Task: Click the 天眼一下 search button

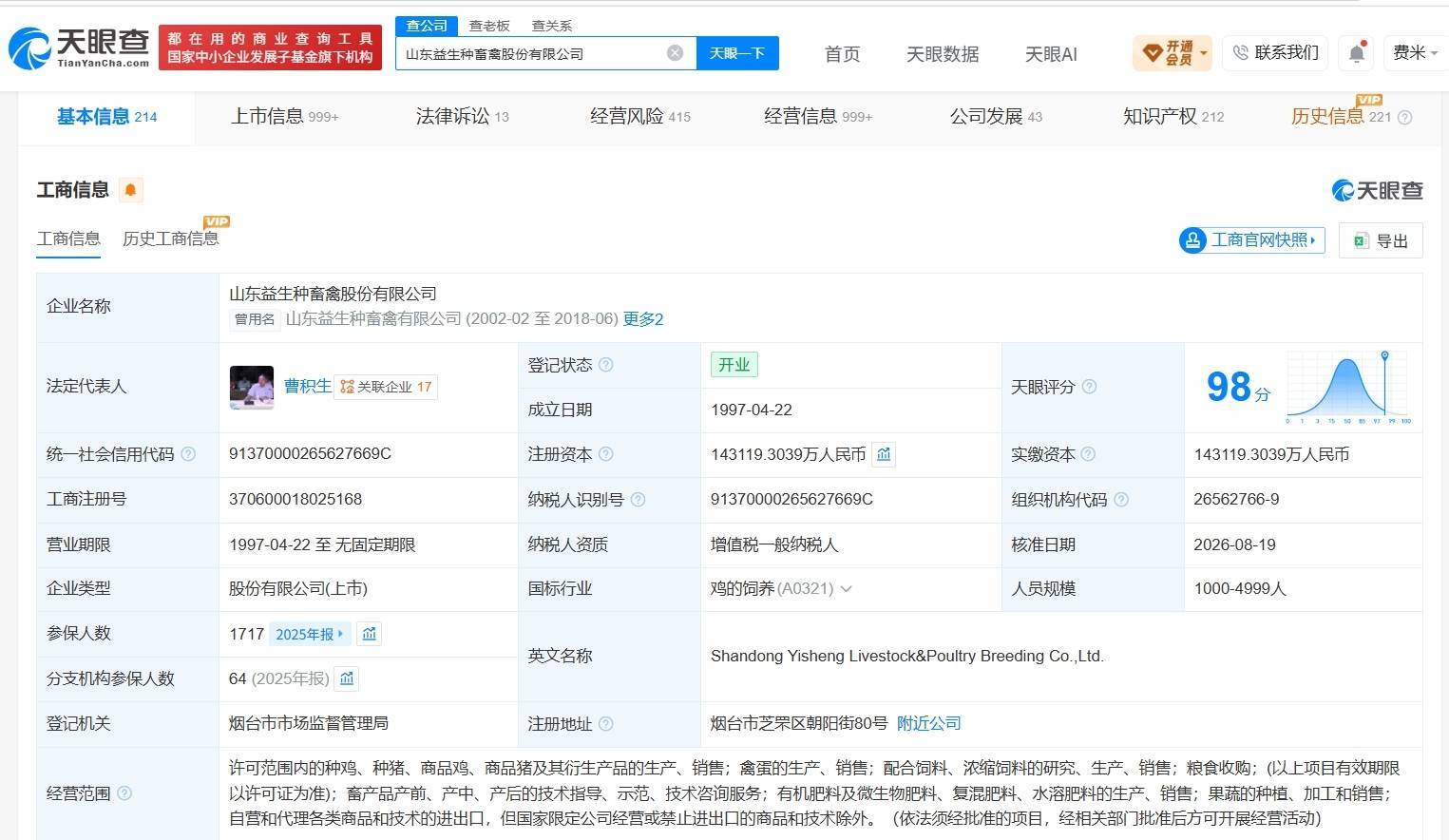Action: click(x=737, y=53)
